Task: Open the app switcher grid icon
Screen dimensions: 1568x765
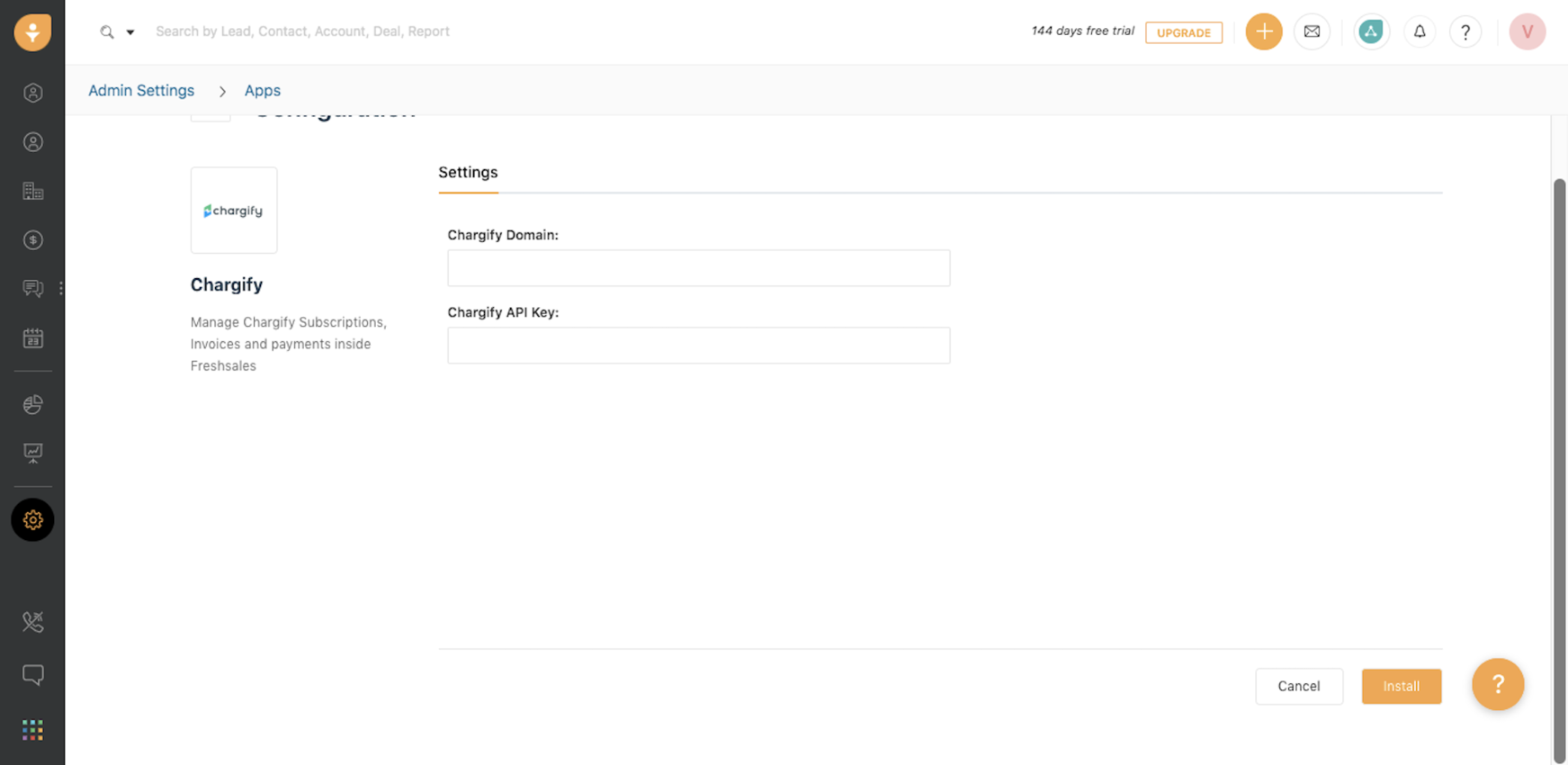Action: pyautogui.click(x=32, y=730)
